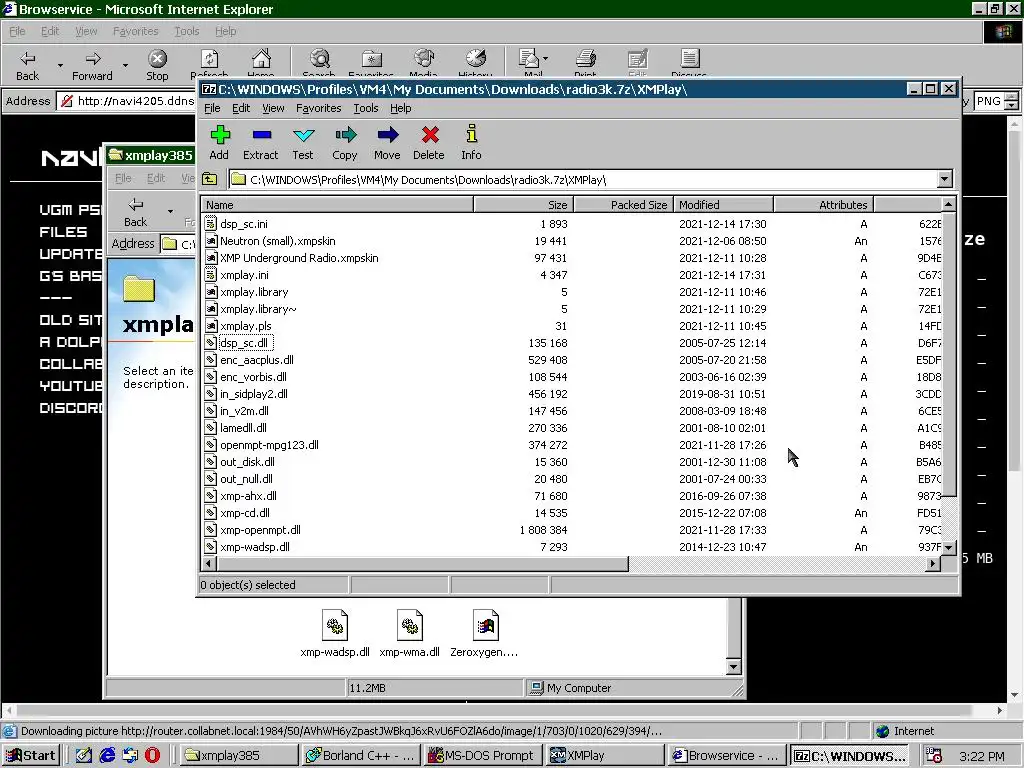Click Internet Explorer's address field
1024x768 pixels.
point(127,101)
